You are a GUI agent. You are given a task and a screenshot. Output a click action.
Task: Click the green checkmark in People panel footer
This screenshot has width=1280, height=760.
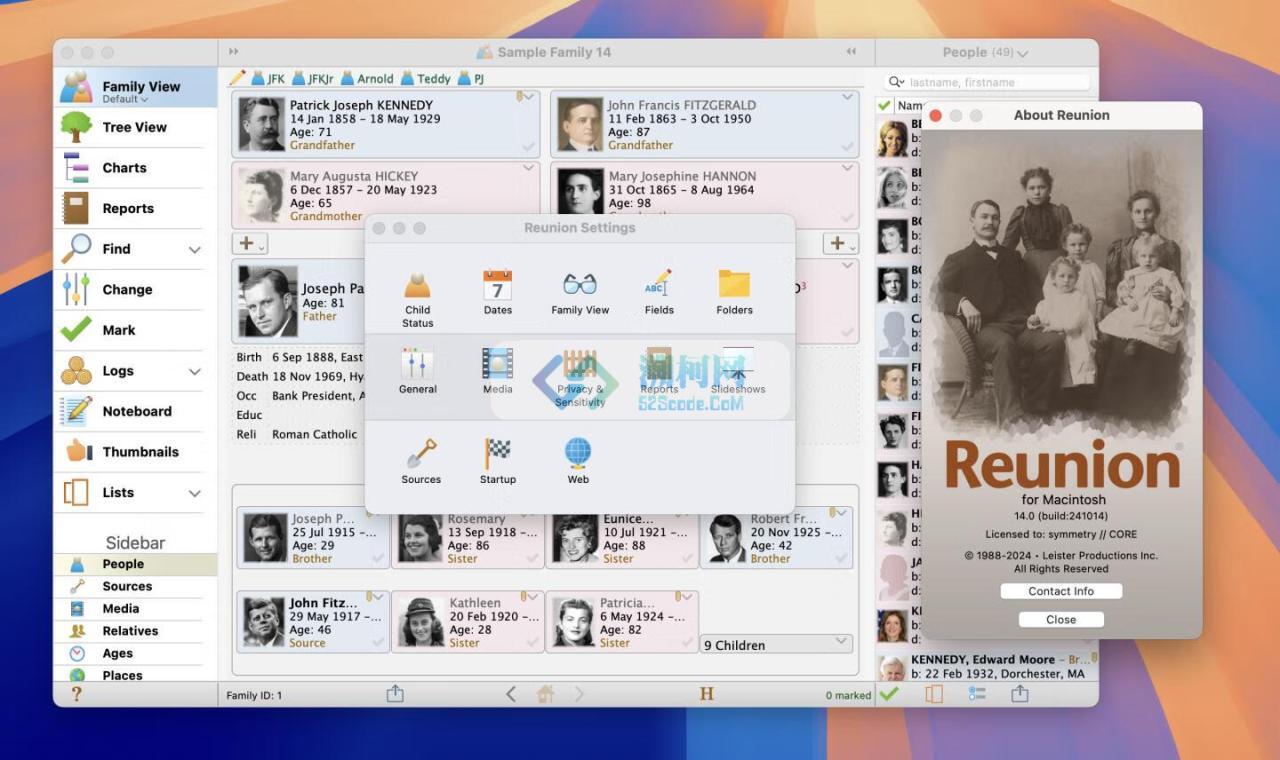coord(888,693)
